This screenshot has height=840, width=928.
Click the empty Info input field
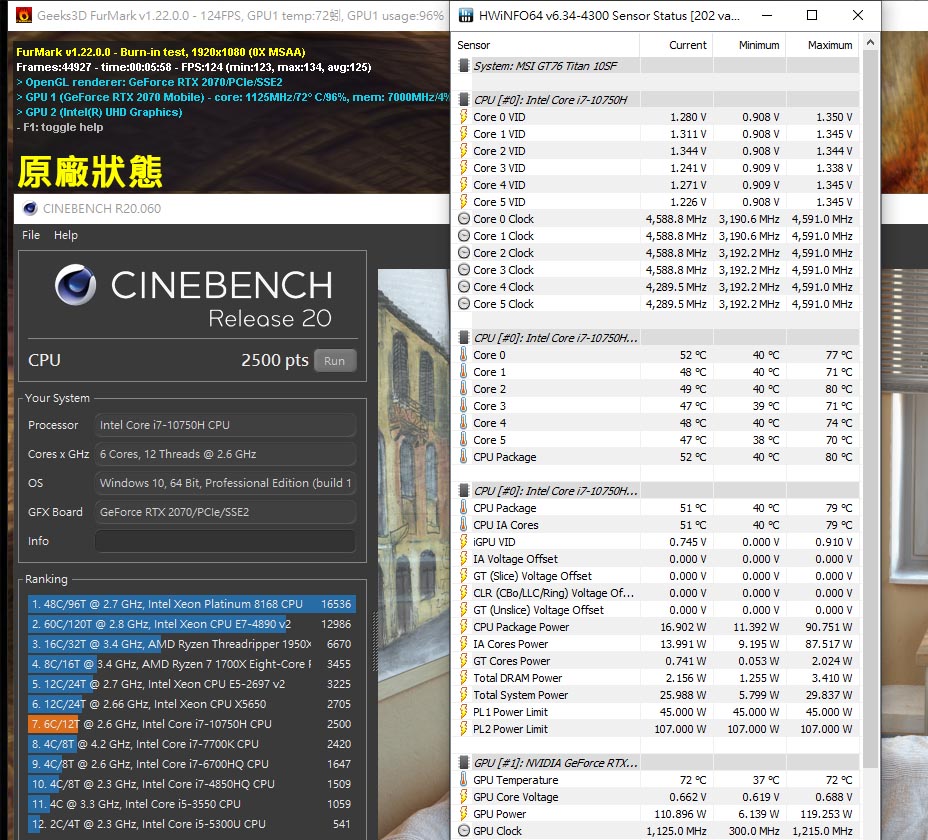click(225, 541)
